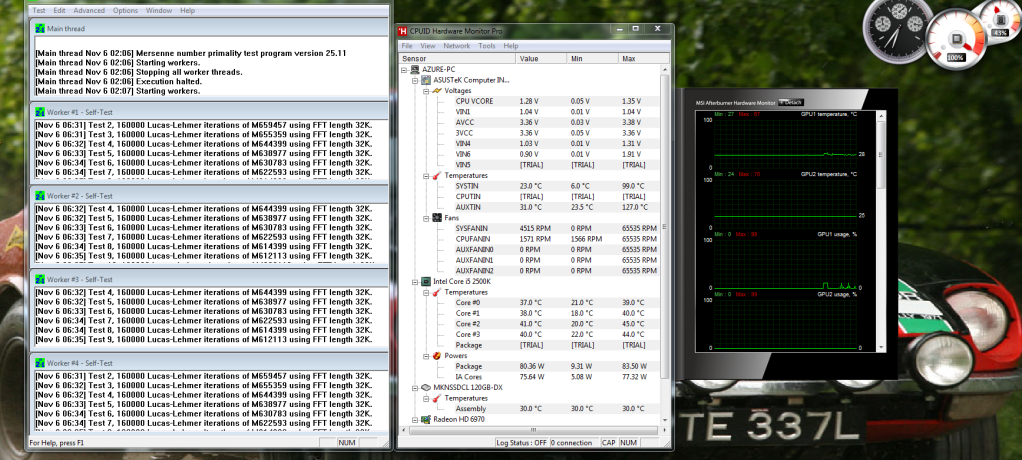Click the Sensor column header
The height and width of the screenshot is (460, 1022).
457,59
